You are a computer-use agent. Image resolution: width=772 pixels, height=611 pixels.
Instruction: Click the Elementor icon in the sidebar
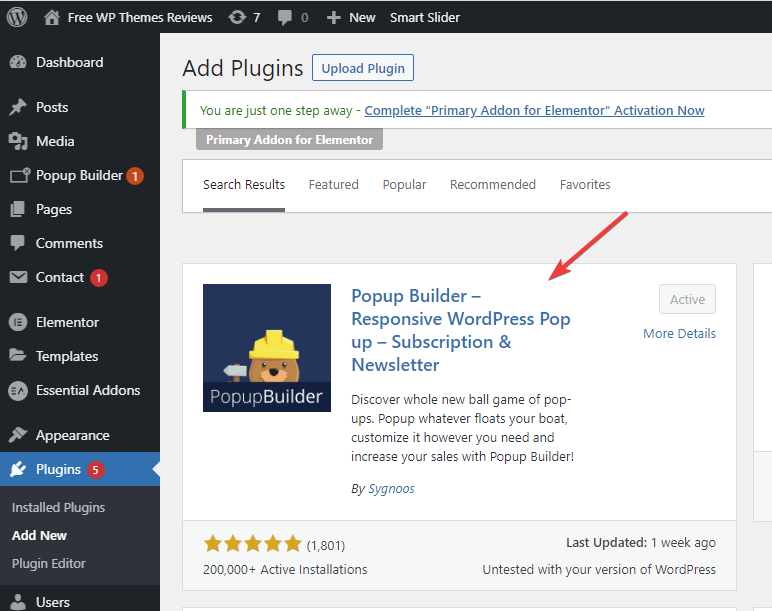click(x=18, y=322)
